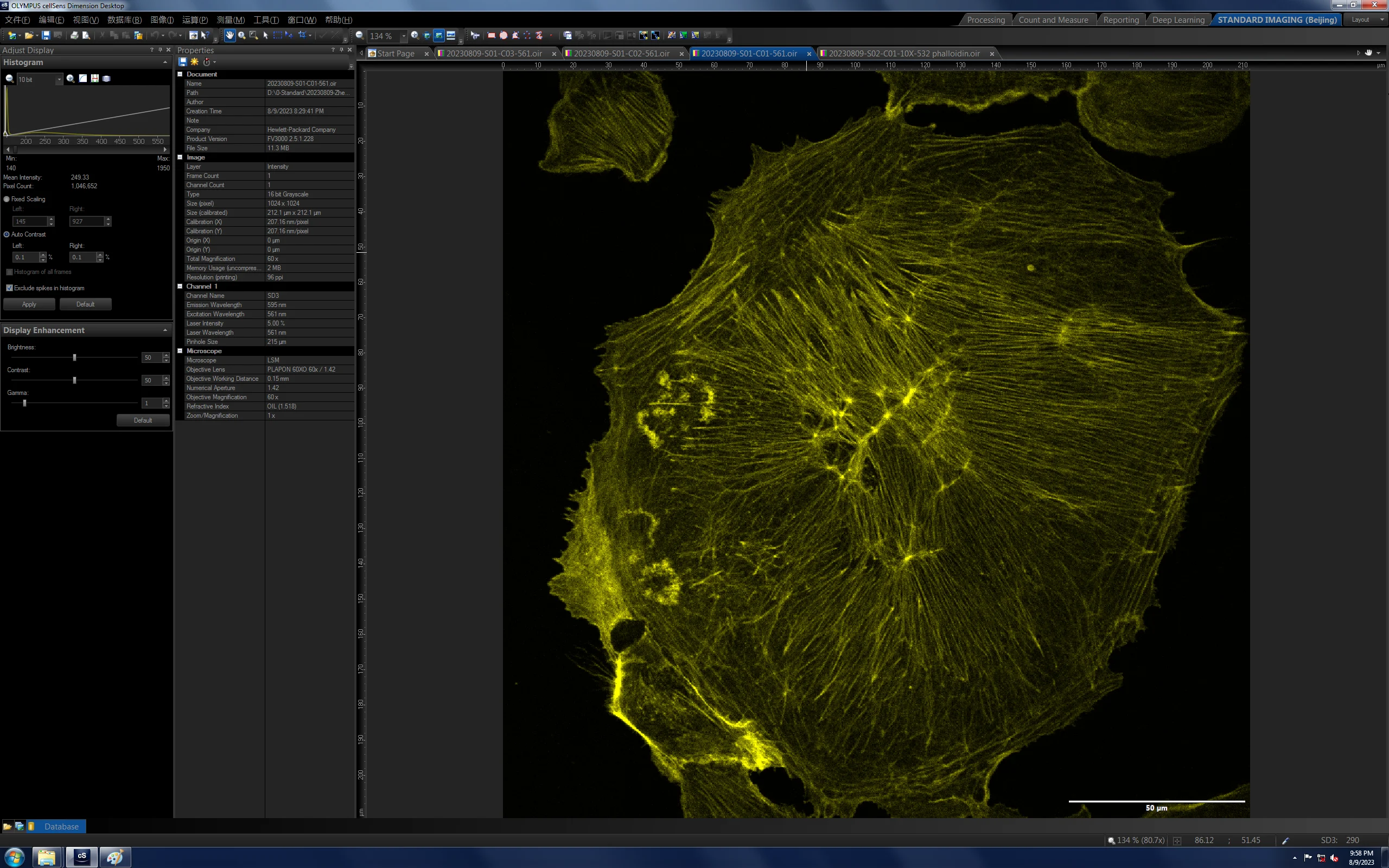Click the Print icon in main toolbar
This screenshot has height=868, width=1389.
coord(74,36)
